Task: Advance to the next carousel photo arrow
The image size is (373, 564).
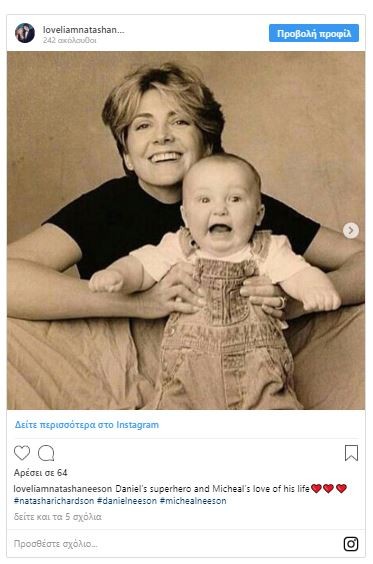Action: pyautogui.click(x=351, y=230)
